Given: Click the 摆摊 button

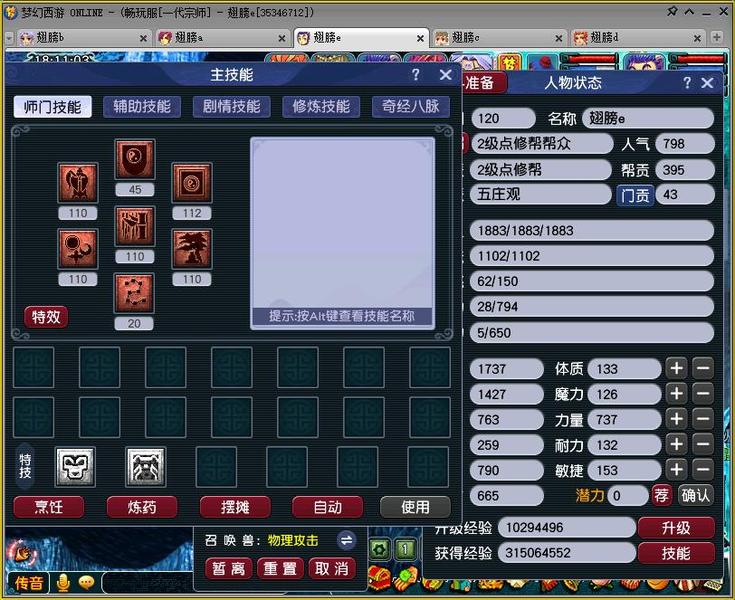Looking at the screenshot, I should pyautogui.click(x=235, y=507).
